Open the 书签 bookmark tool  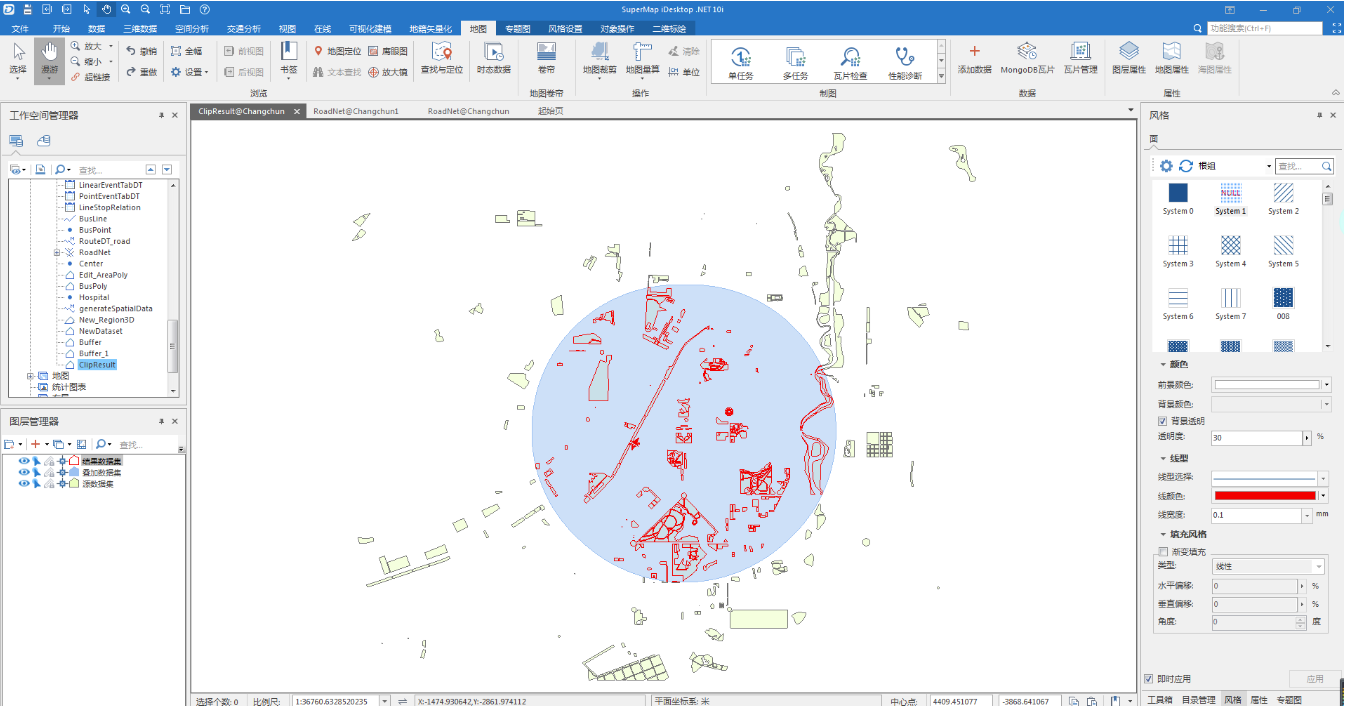click(288, 60)
